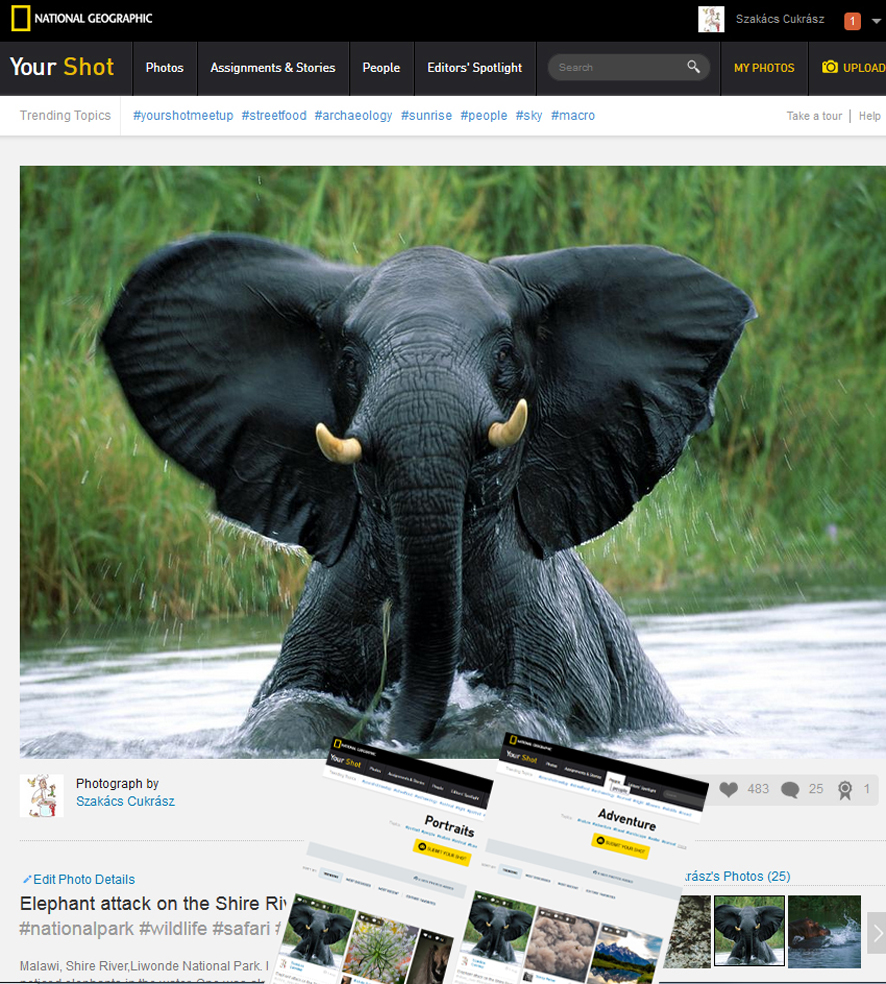Open the orange notification badge
This screenshot has width=886, height=984.
click(x=852, y=21)
